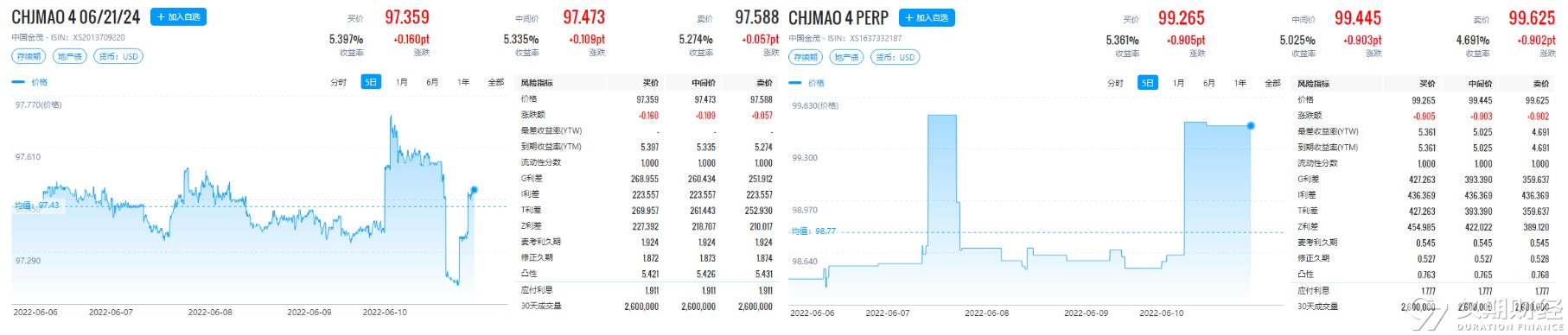Viewport: 1568px width, 335px height.
Task: Click the last data point on right chart
Action: click(x=1251, y=126)
